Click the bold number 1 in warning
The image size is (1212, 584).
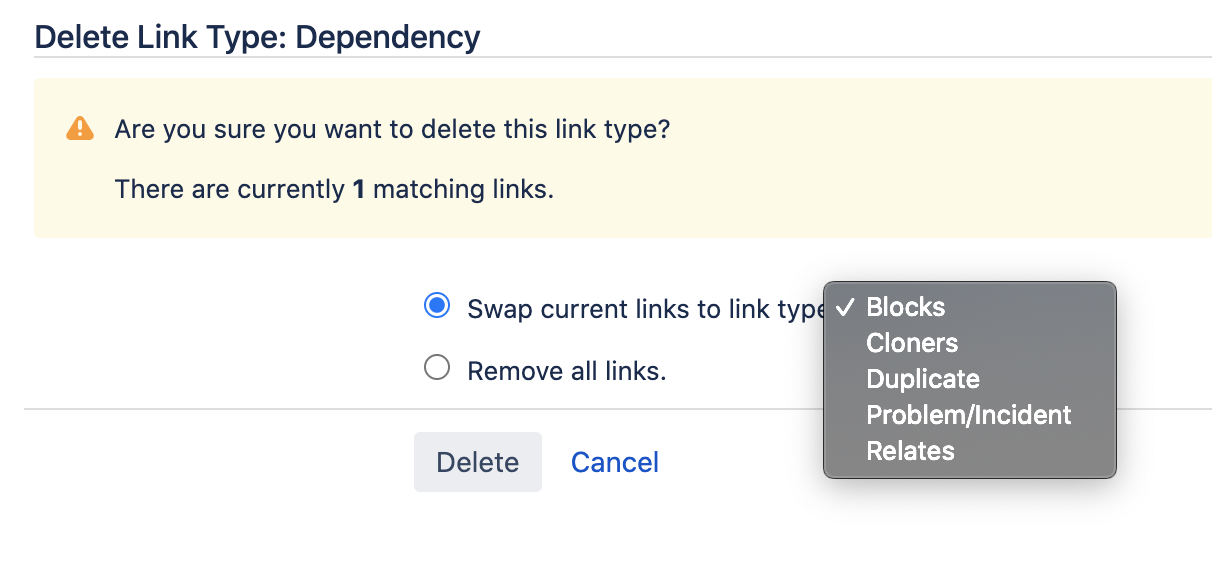pos(359,189)
